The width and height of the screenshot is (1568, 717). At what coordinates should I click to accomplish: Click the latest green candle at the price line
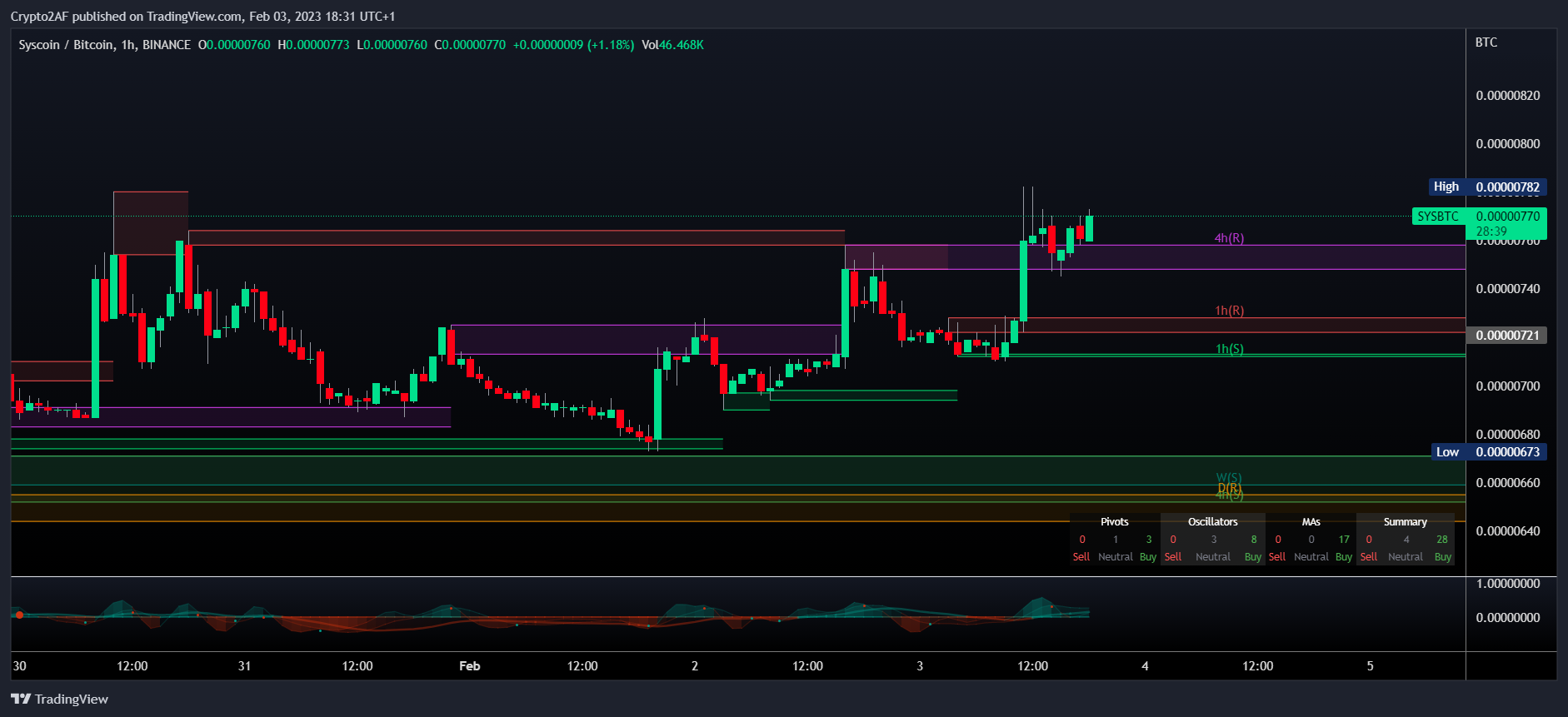coord(1089,228)
